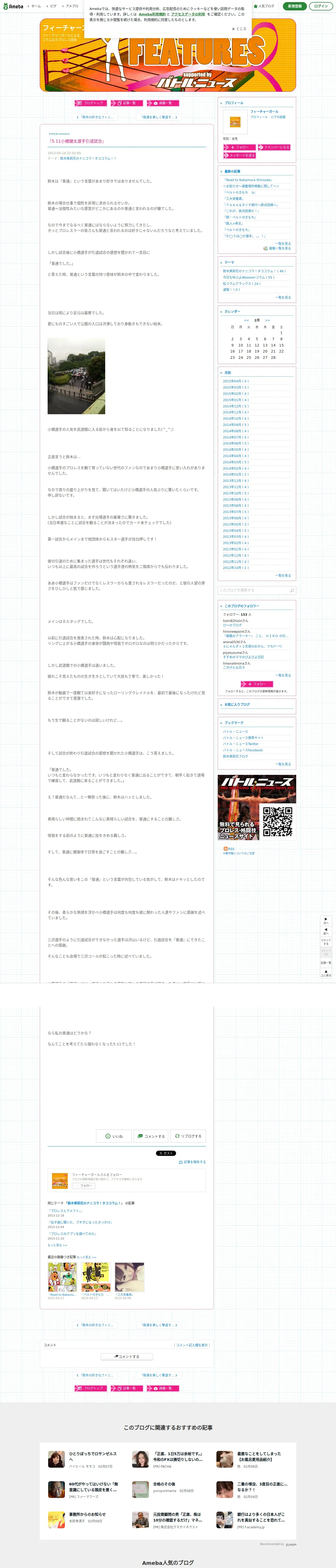The width and height of the screenshot is (336, 1568).
Task: Close cookie notice with とじる
Action: (239, 28)
